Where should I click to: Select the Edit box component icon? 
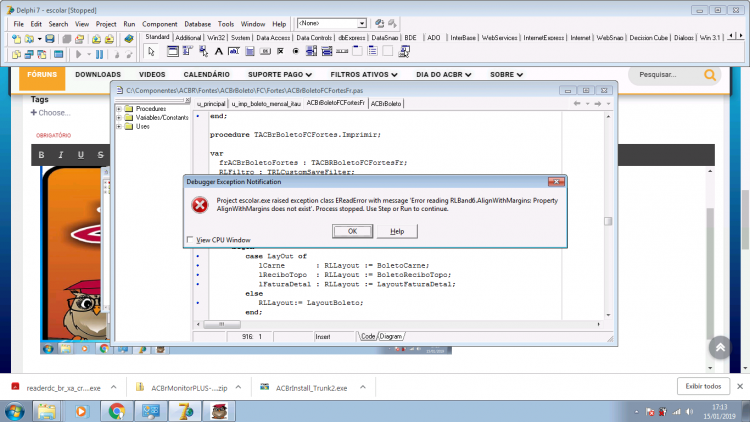tap(234, 51)
